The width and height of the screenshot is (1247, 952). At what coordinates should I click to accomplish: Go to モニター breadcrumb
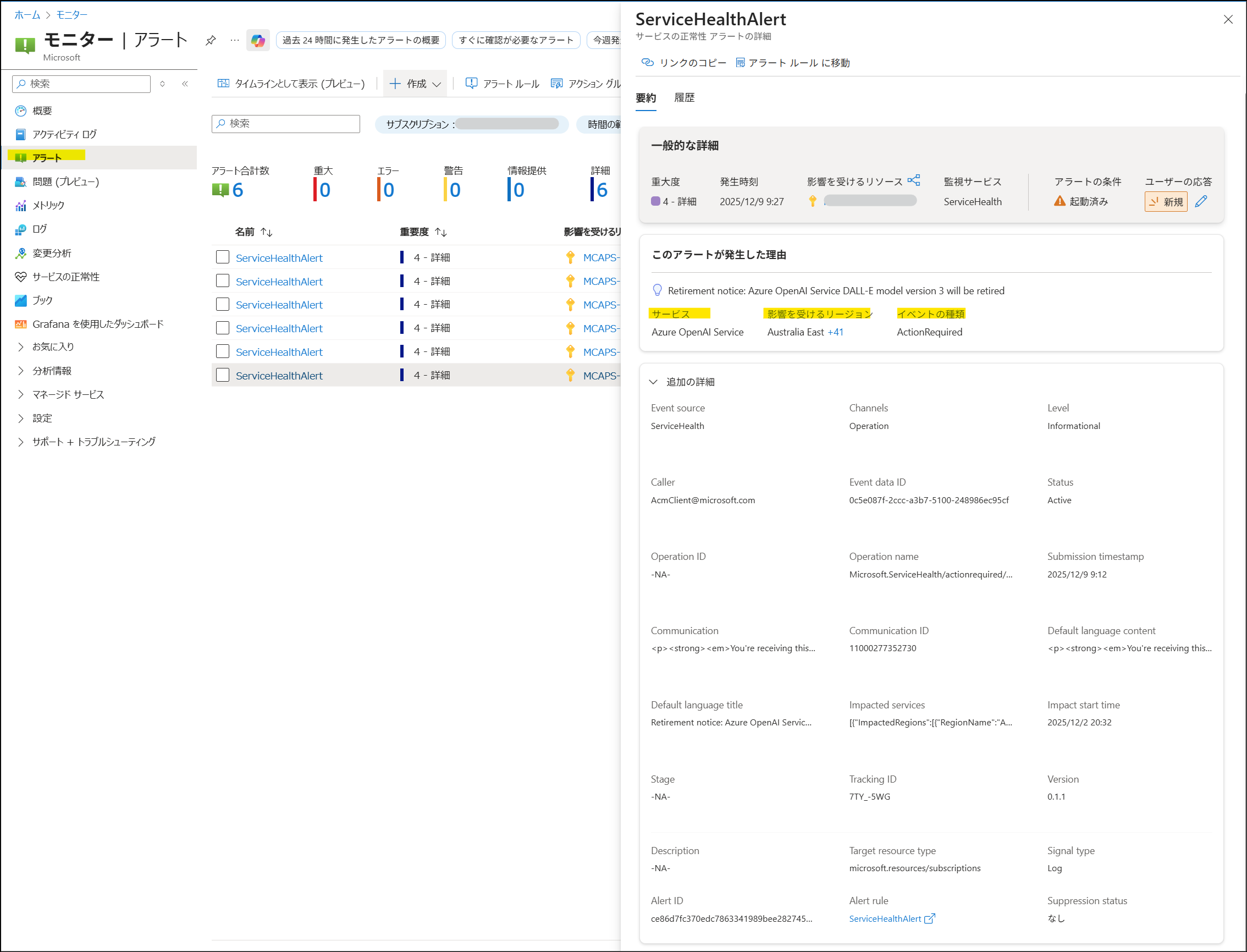tap(71, 15)
